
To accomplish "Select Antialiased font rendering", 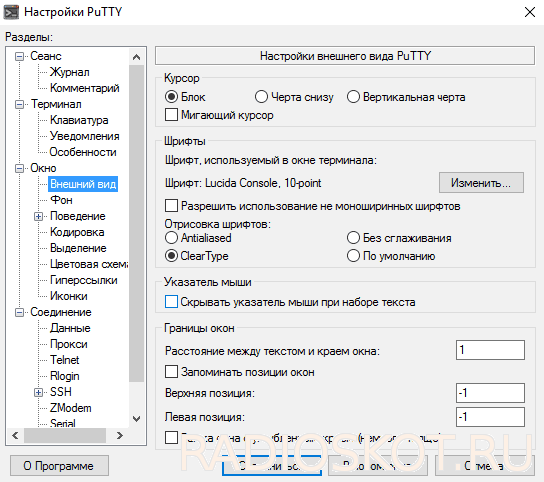I will 171,238.
